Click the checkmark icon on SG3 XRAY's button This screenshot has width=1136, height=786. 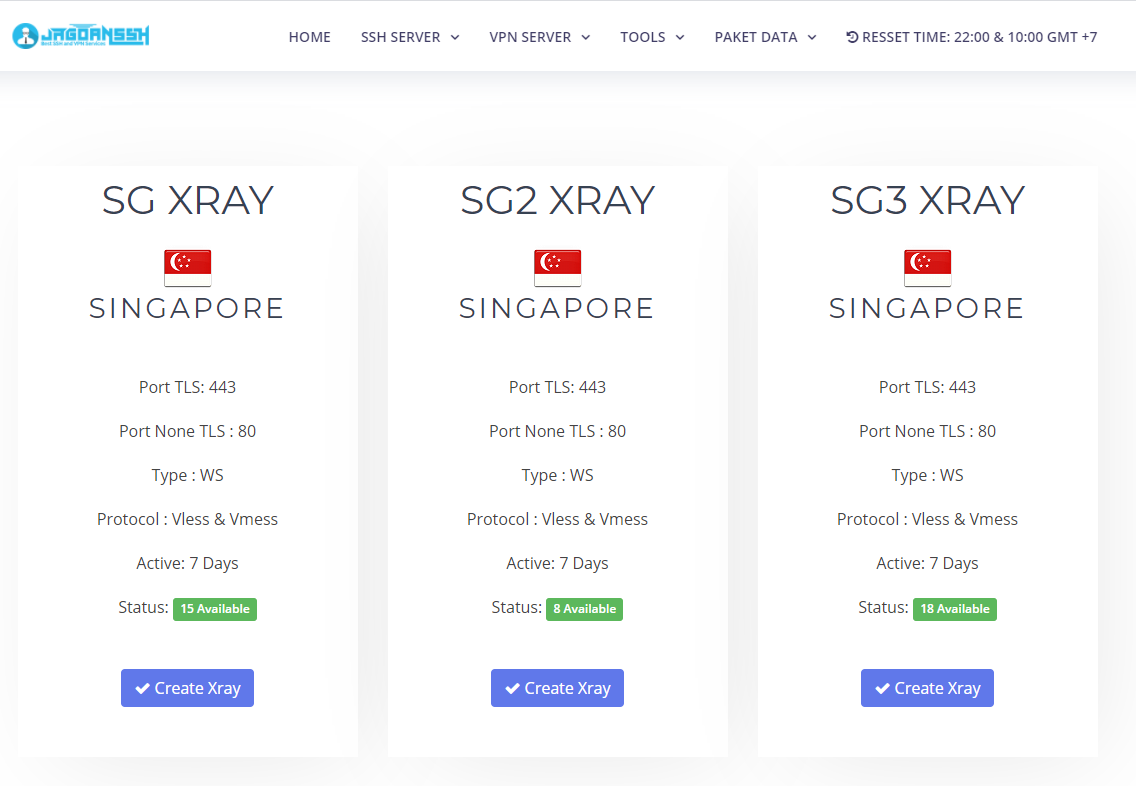click(882, 688)
